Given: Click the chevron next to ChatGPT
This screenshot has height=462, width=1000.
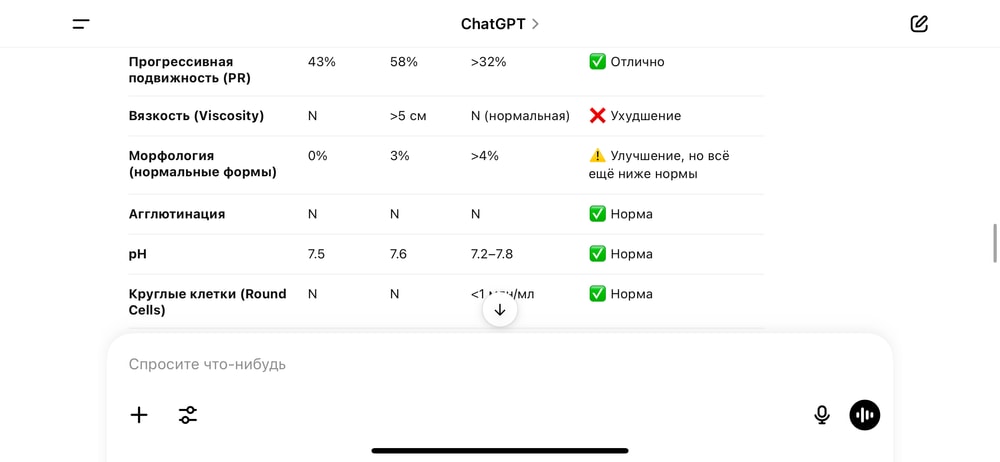Looking at the screenshot, I should 536,24.
